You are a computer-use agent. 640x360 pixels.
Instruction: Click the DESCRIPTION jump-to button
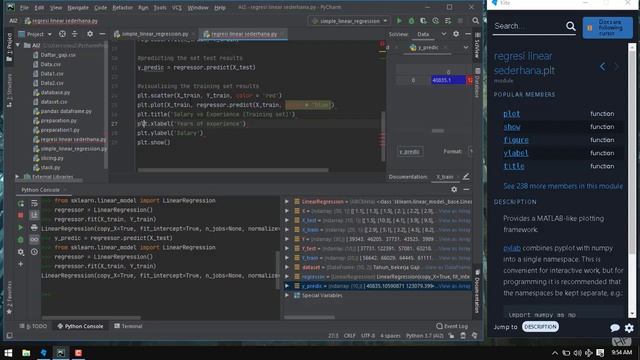point(540,327)
